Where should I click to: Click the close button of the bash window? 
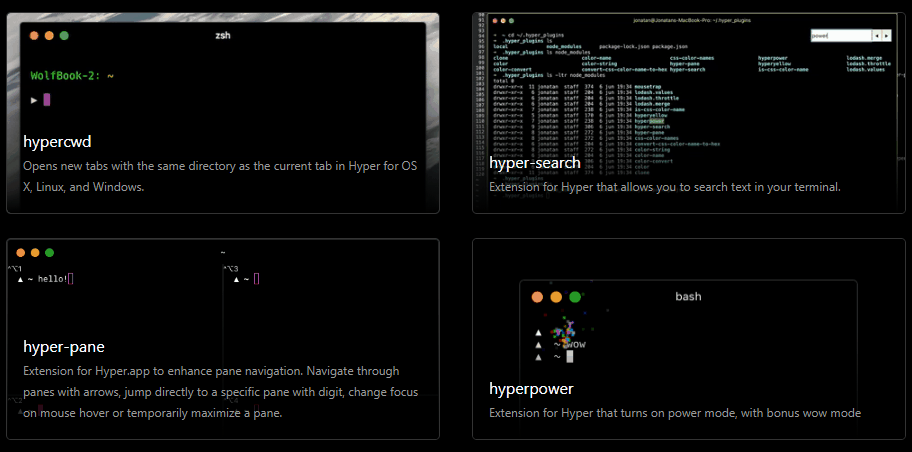tap(537, 297)
